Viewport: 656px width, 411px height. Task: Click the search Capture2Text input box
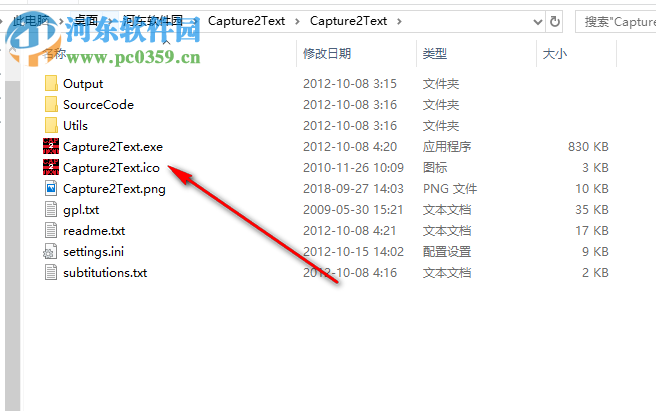[615, 21]
